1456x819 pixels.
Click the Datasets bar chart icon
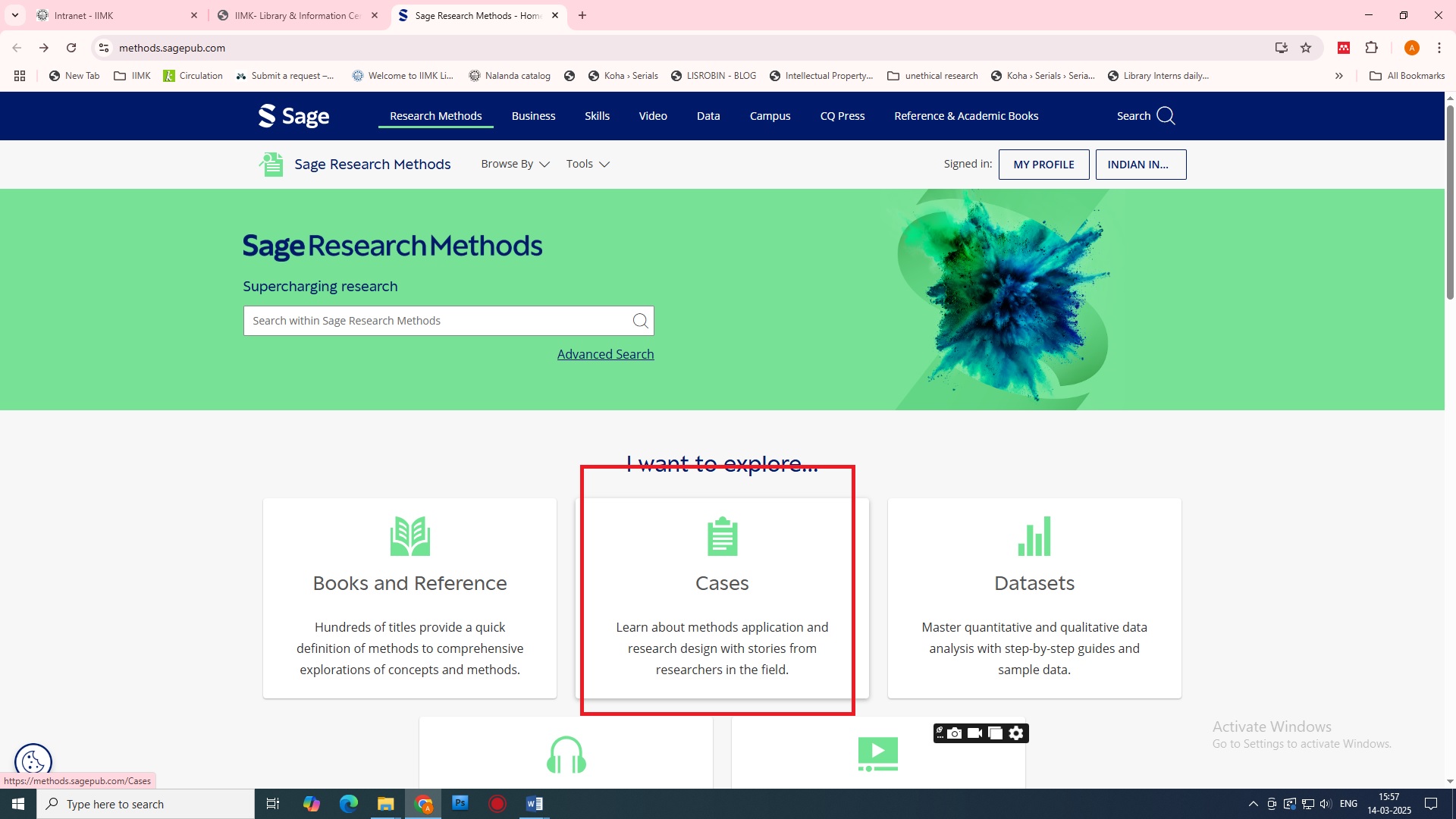[x=1034, y=536]
